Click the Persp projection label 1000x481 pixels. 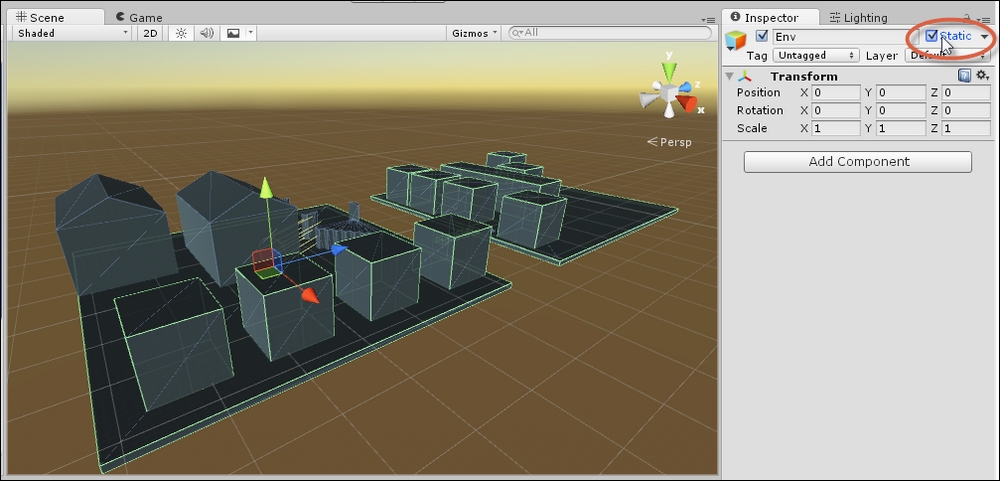coord(675,142)
